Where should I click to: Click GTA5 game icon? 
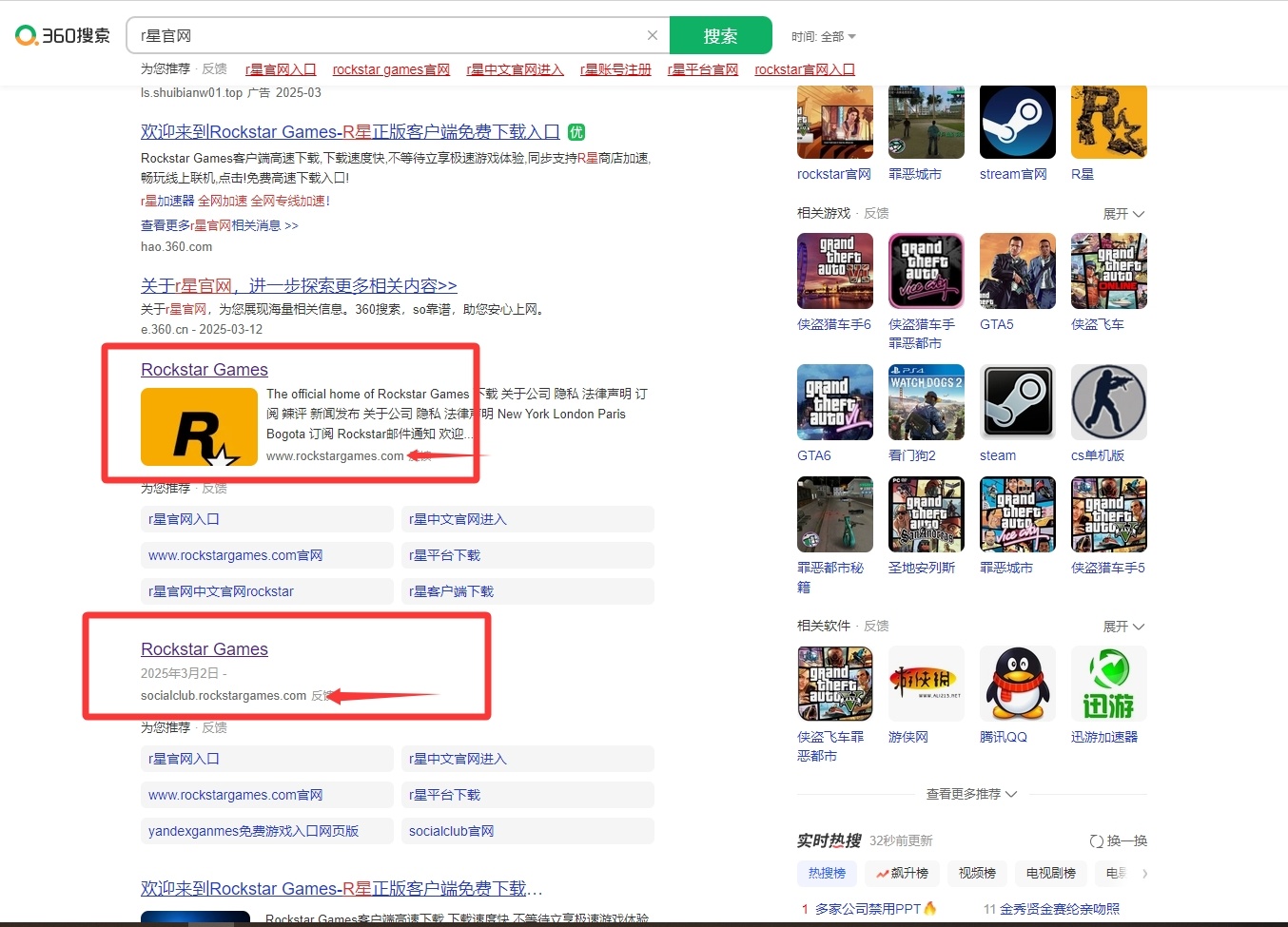(1018, 271)
